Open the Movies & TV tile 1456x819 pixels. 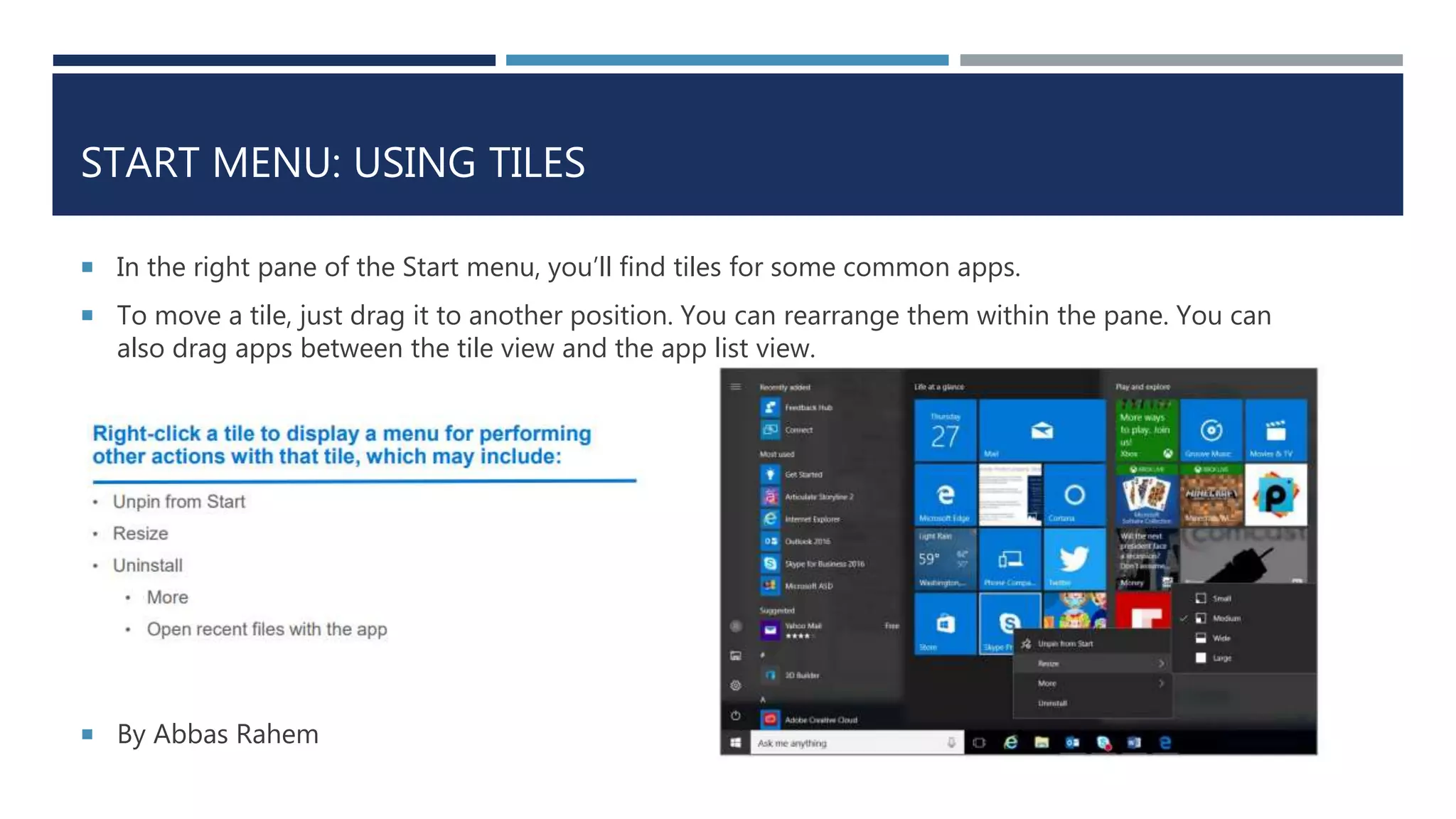[x=1275, y=430]
